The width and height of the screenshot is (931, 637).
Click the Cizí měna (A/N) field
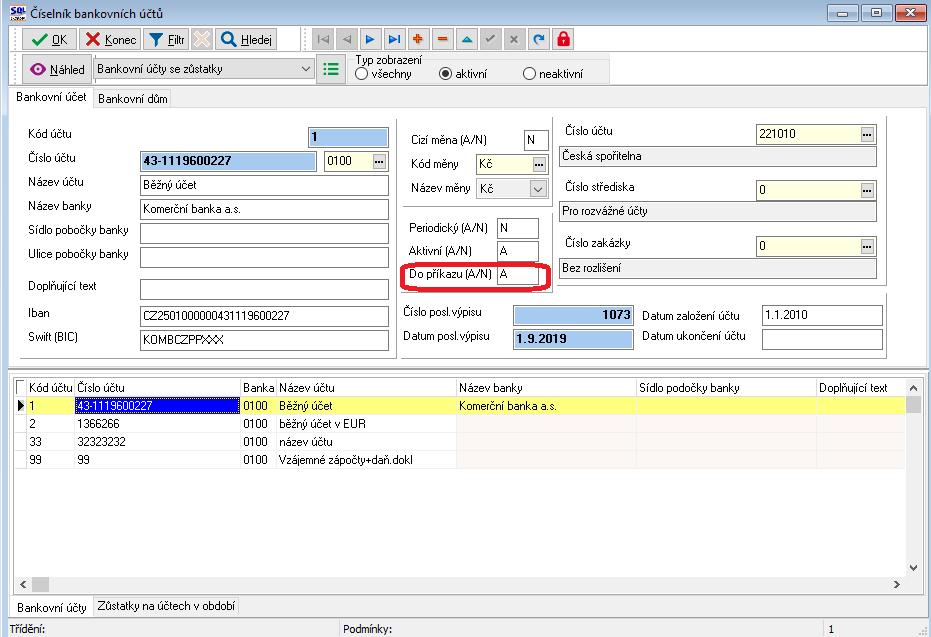click(536, 140)
